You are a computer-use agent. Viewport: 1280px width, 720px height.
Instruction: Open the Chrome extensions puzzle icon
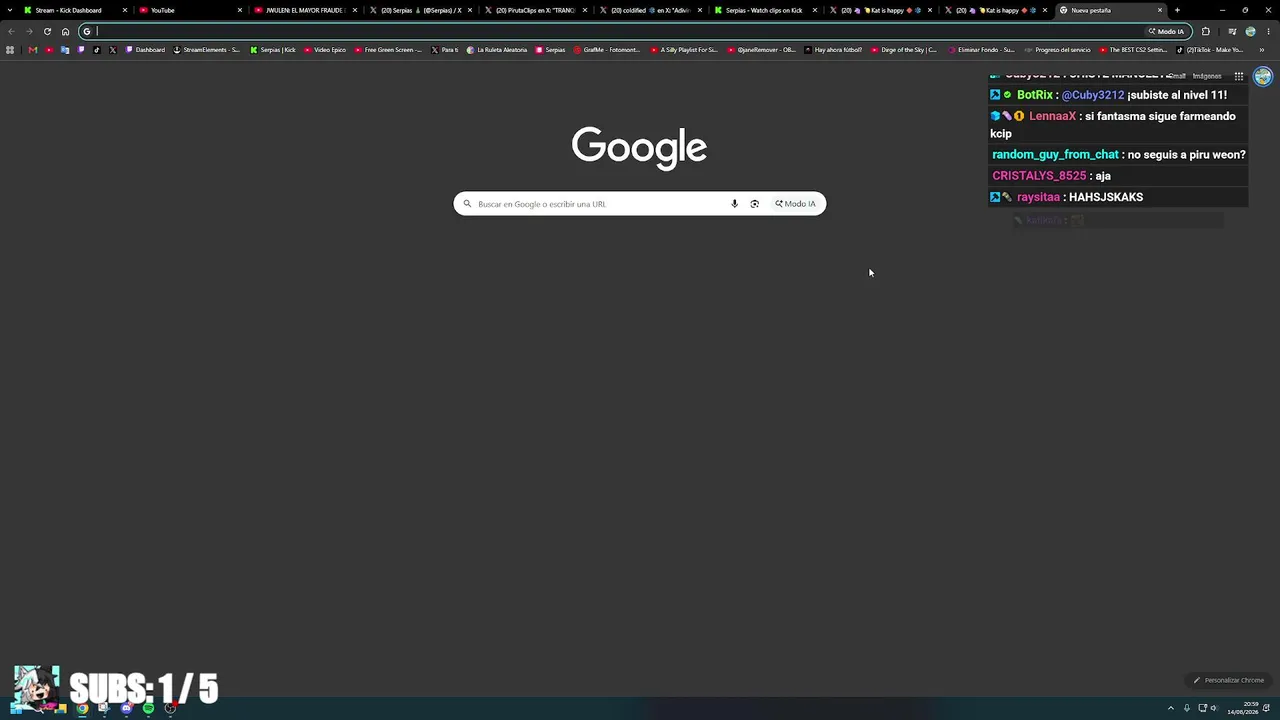[x=1205, y=31]
